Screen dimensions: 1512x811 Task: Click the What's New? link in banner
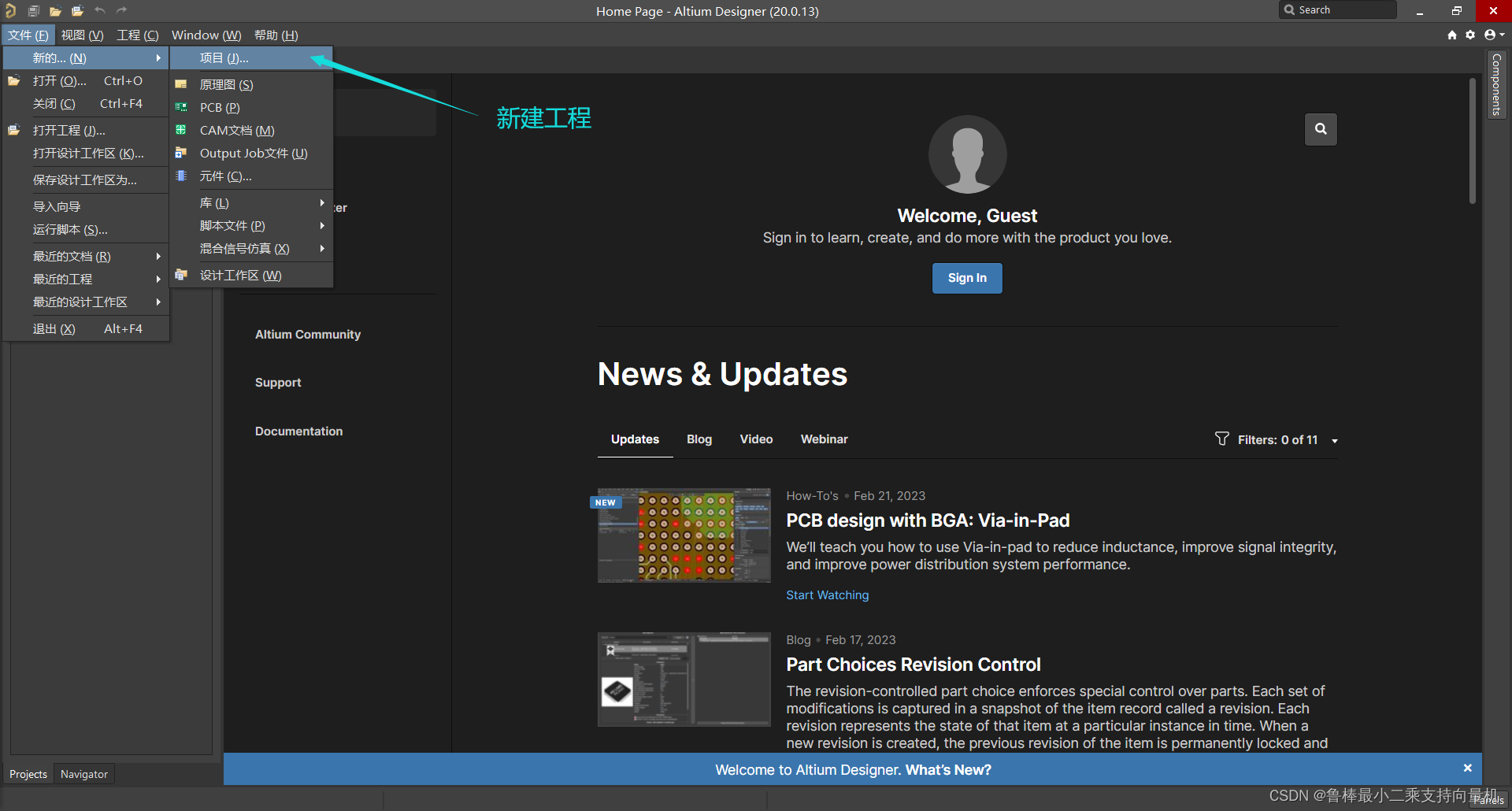[948, 770]
